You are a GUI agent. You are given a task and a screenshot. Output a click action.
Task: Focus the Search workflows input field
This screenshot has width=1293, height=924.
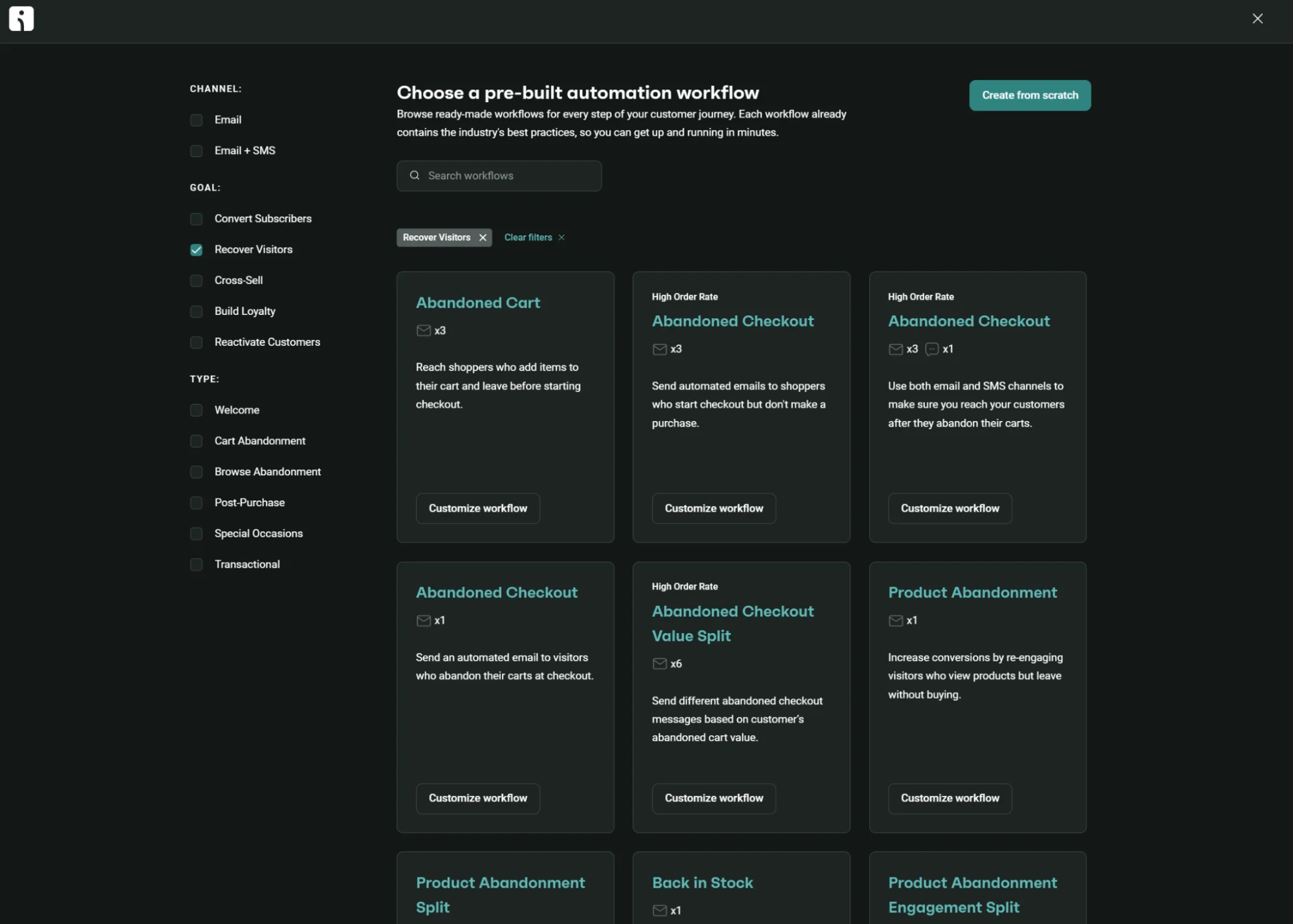[499, 176]
